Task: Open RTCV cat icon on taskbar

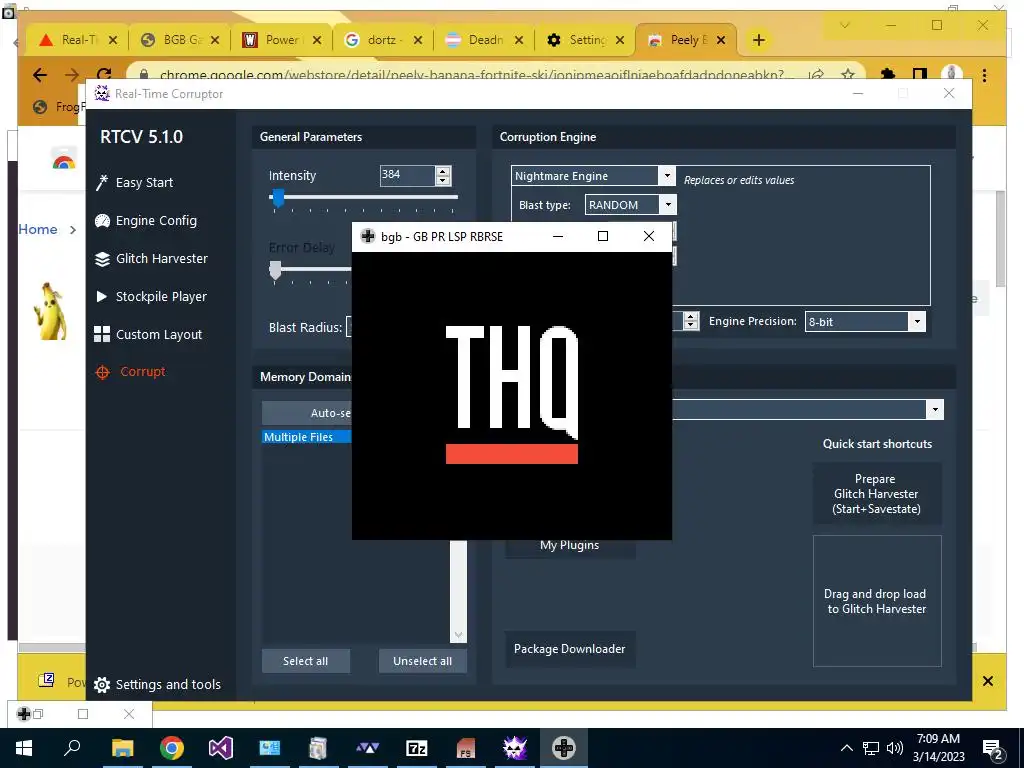Action: (515, 748)
